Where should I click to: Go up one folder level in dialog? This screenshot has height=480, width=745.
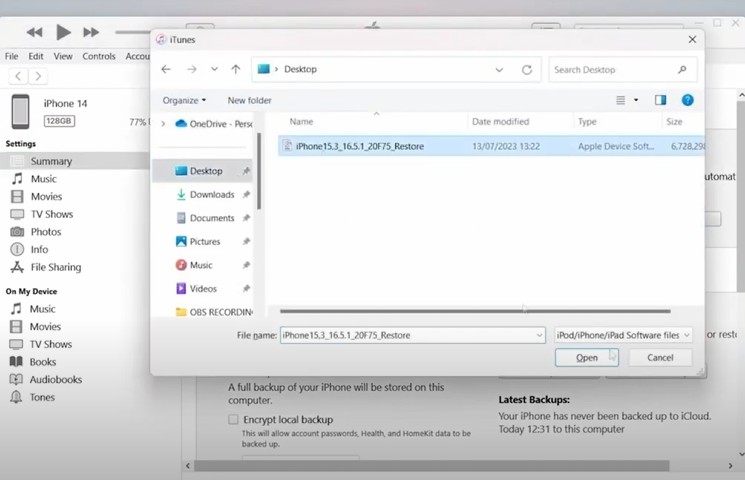(236, 69)
